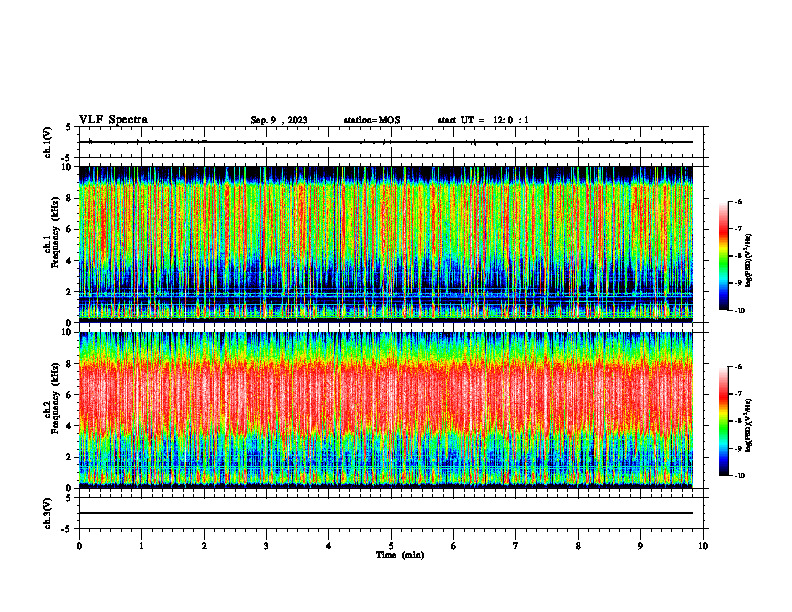Viewport: 792px width, 612px height.
Task: Click the "6" kHz tick on ch.2 frequency axis
Action: (70, 395)
